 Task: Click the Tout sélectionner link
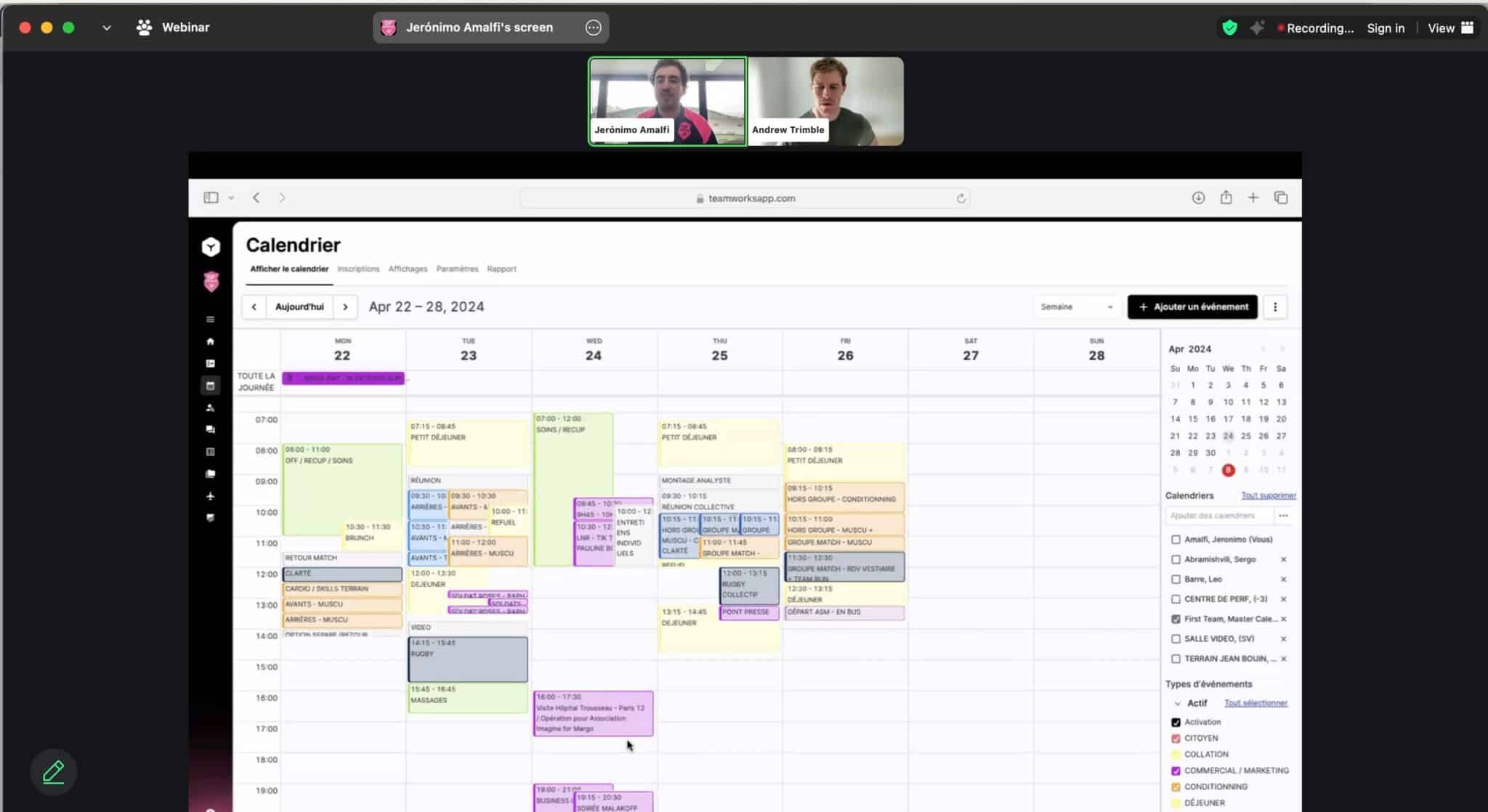[1256, 702]
